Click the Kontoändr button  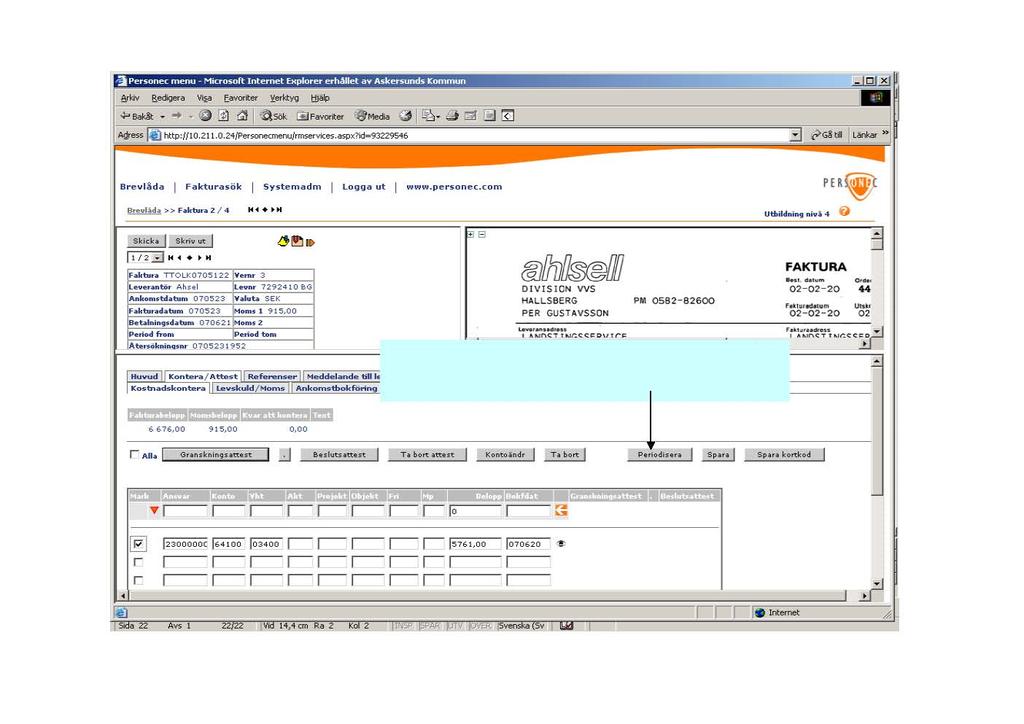click(x=505, y=454)
